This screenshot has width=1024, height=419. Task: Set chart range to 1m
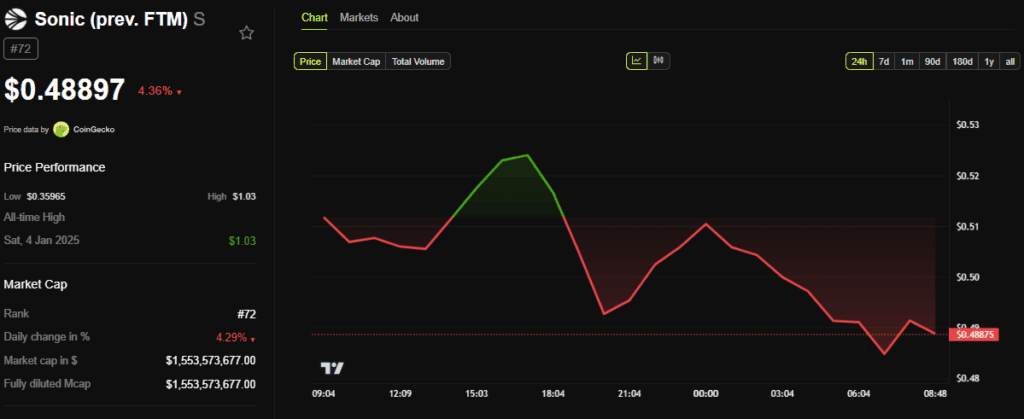906,61
